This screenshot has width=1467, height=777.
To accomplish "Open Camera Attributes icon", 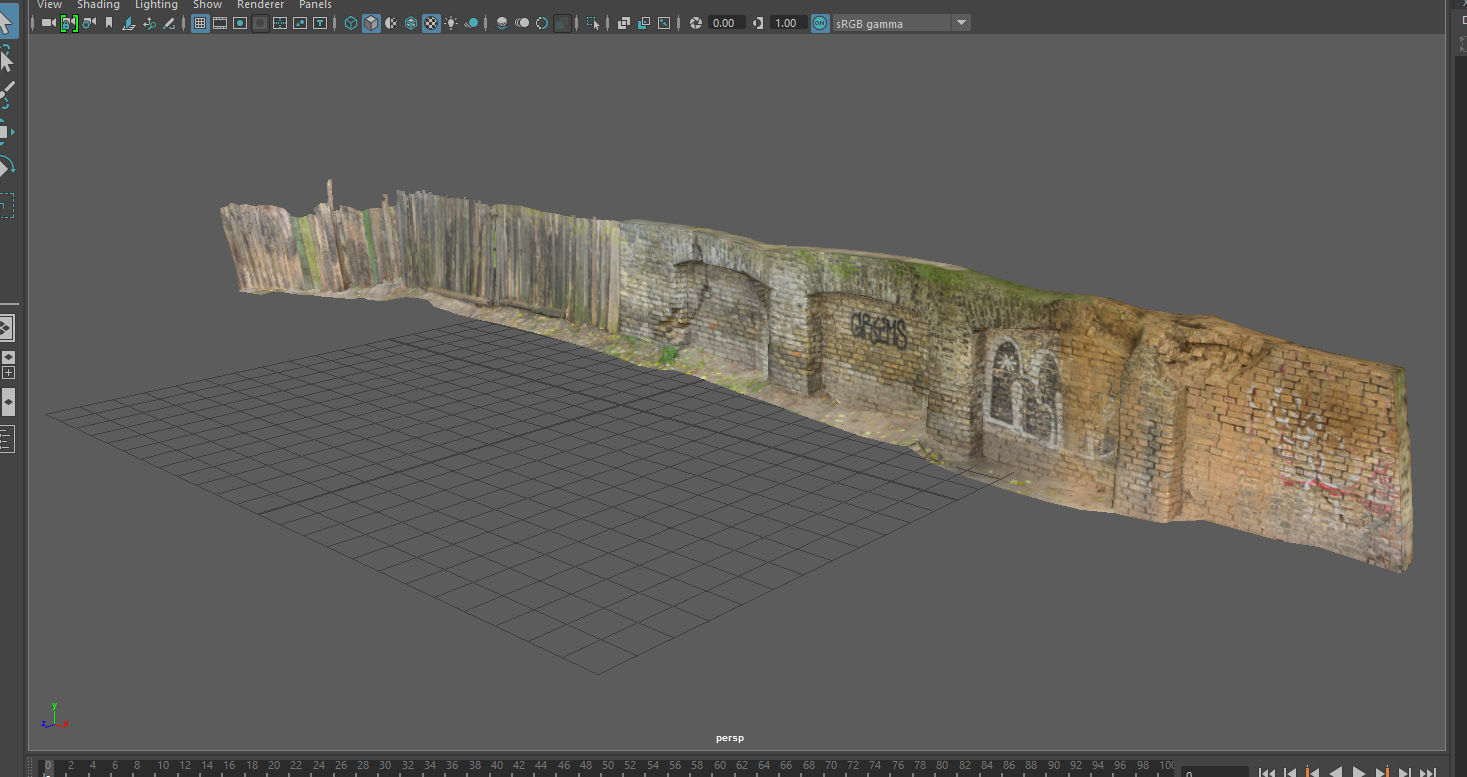I will (89, 23).
